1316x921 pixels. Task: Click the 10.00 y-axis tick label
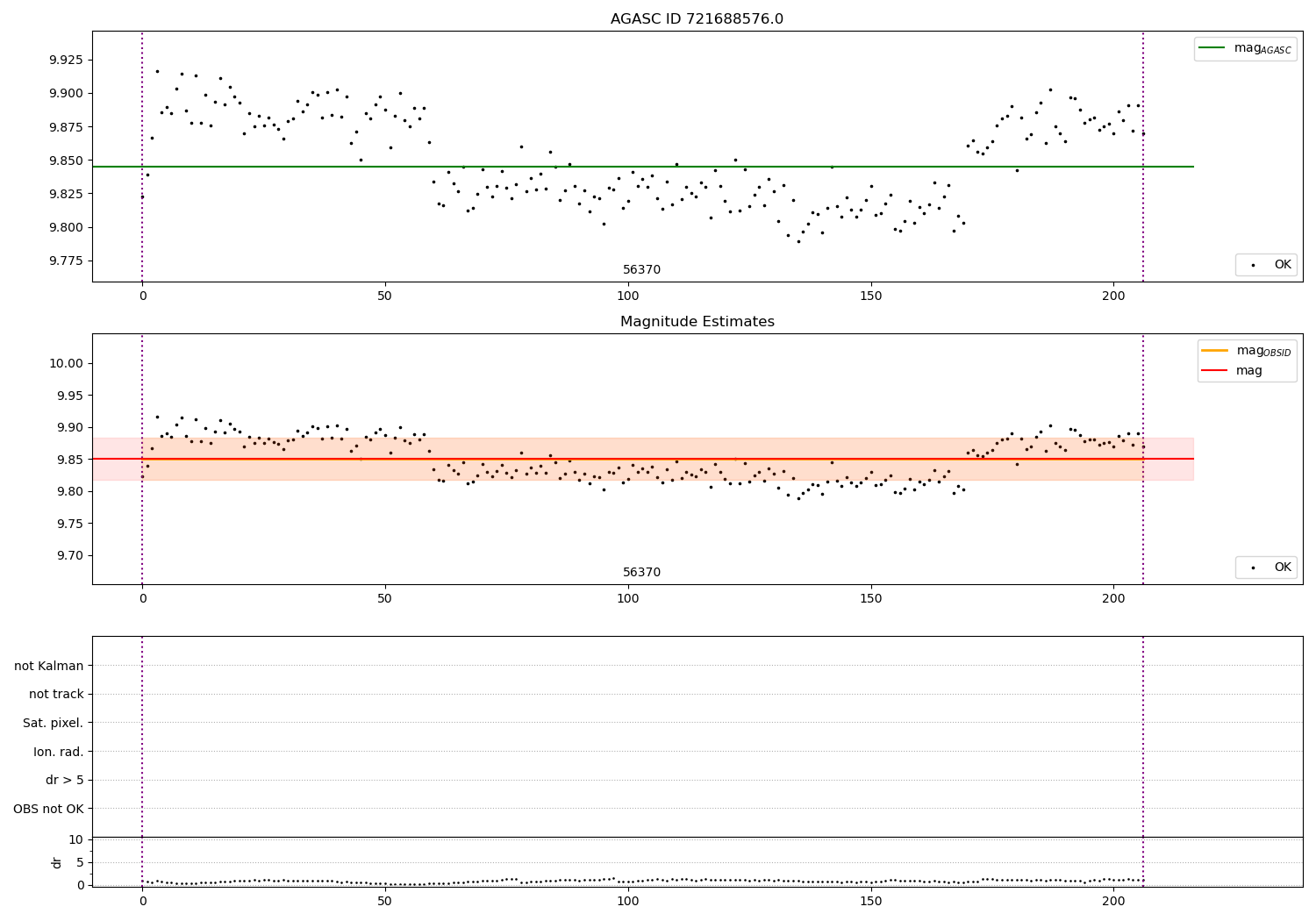[x=66, y=363]
